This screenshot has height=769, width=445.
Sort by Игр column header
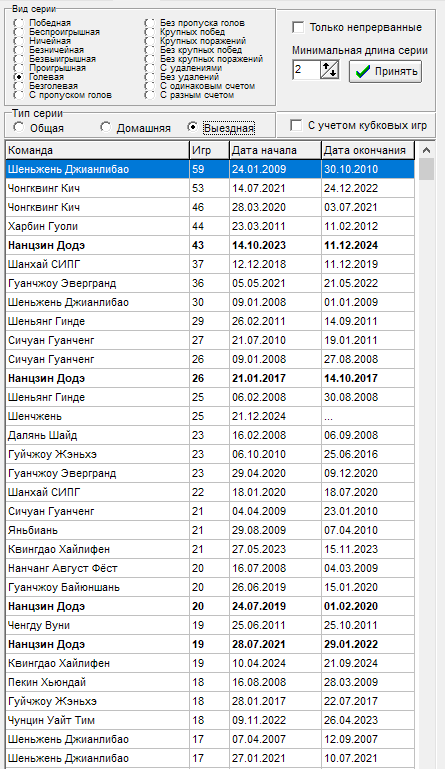(209, 150)
